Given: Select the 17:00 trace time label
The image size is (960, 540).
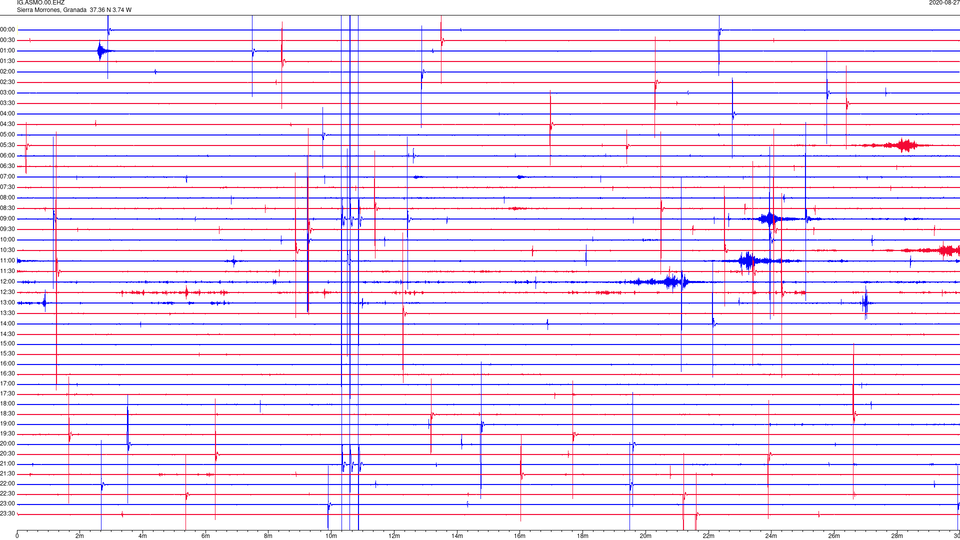Looking at the screenshot, I should (8, 384).
